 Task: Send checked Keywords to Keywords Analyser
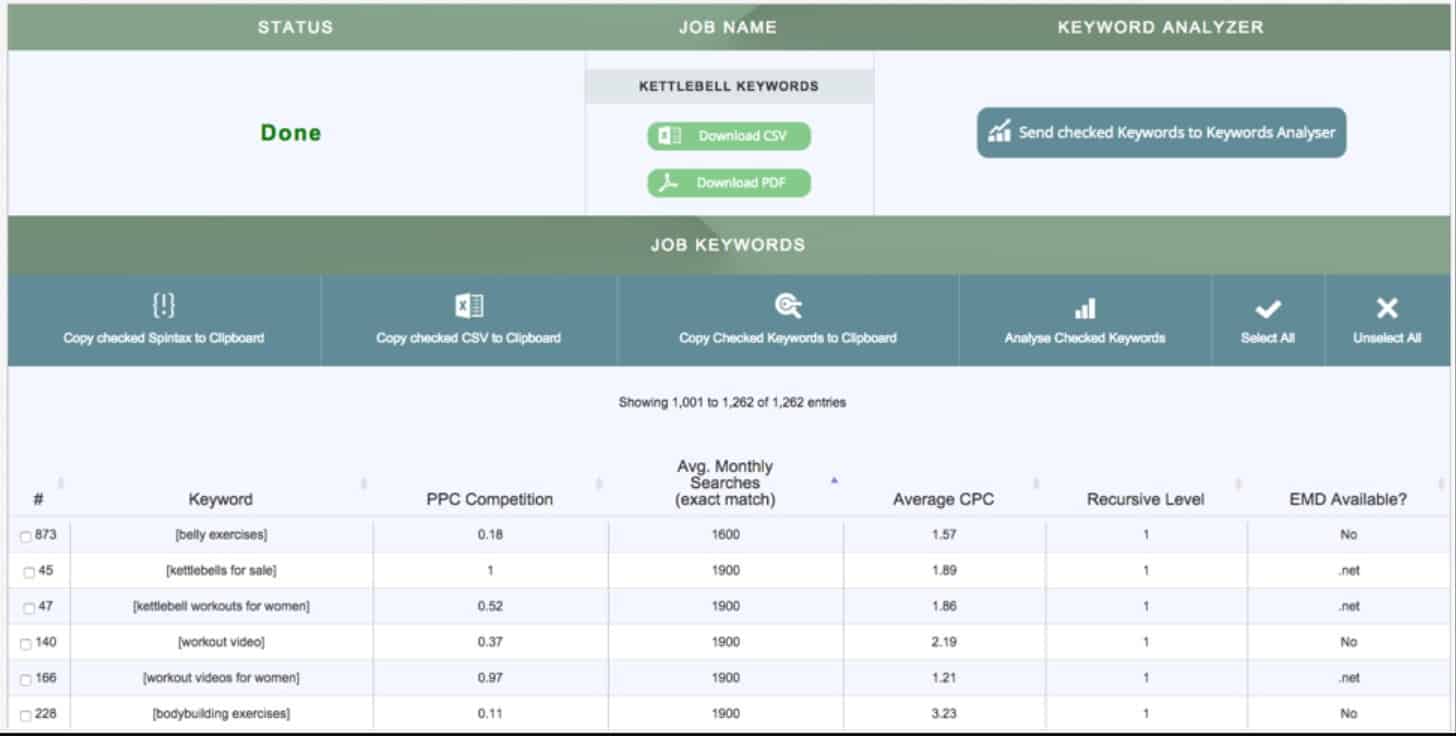(x=1161, y=133)
